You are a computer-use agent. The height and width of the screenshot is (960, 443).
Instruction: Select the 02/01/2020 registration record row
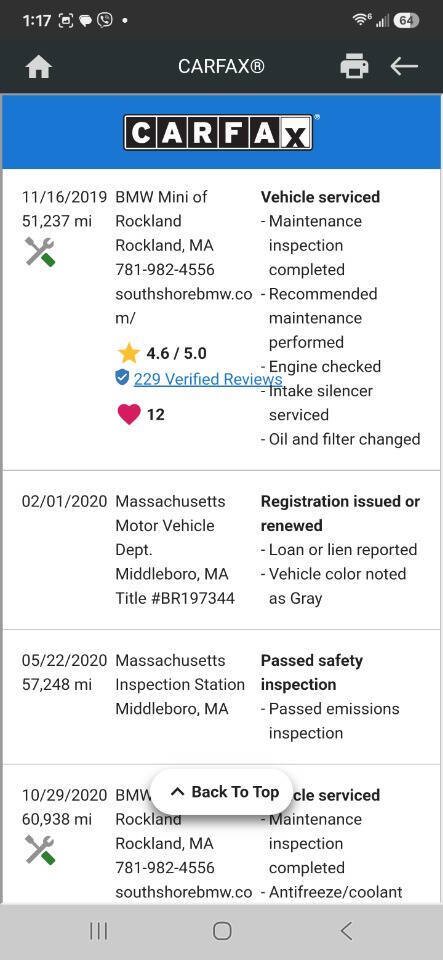[x=222, y=550]
